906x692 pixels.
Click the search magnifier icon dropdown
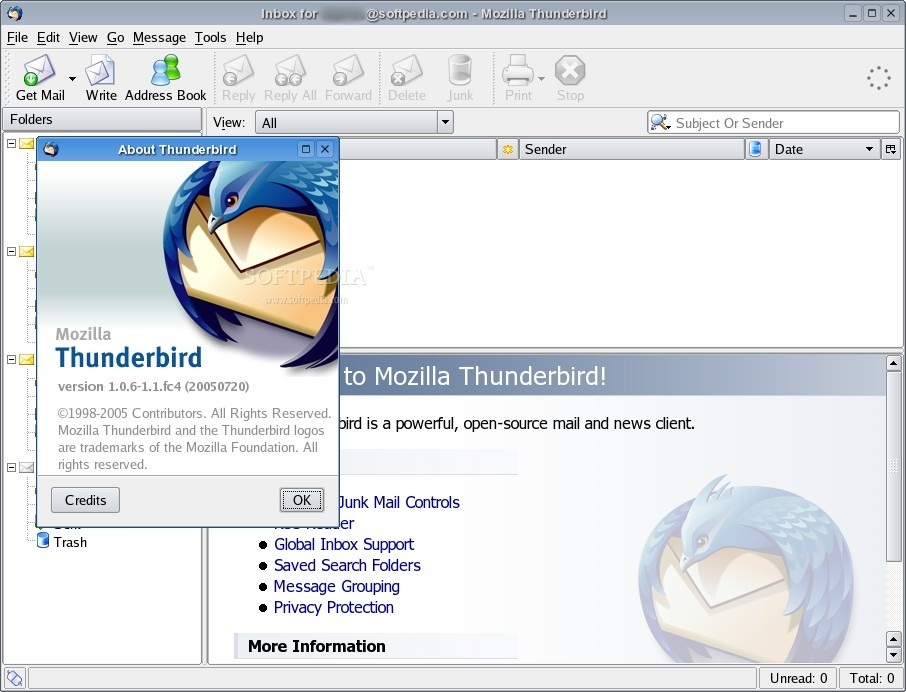point(660,122)
